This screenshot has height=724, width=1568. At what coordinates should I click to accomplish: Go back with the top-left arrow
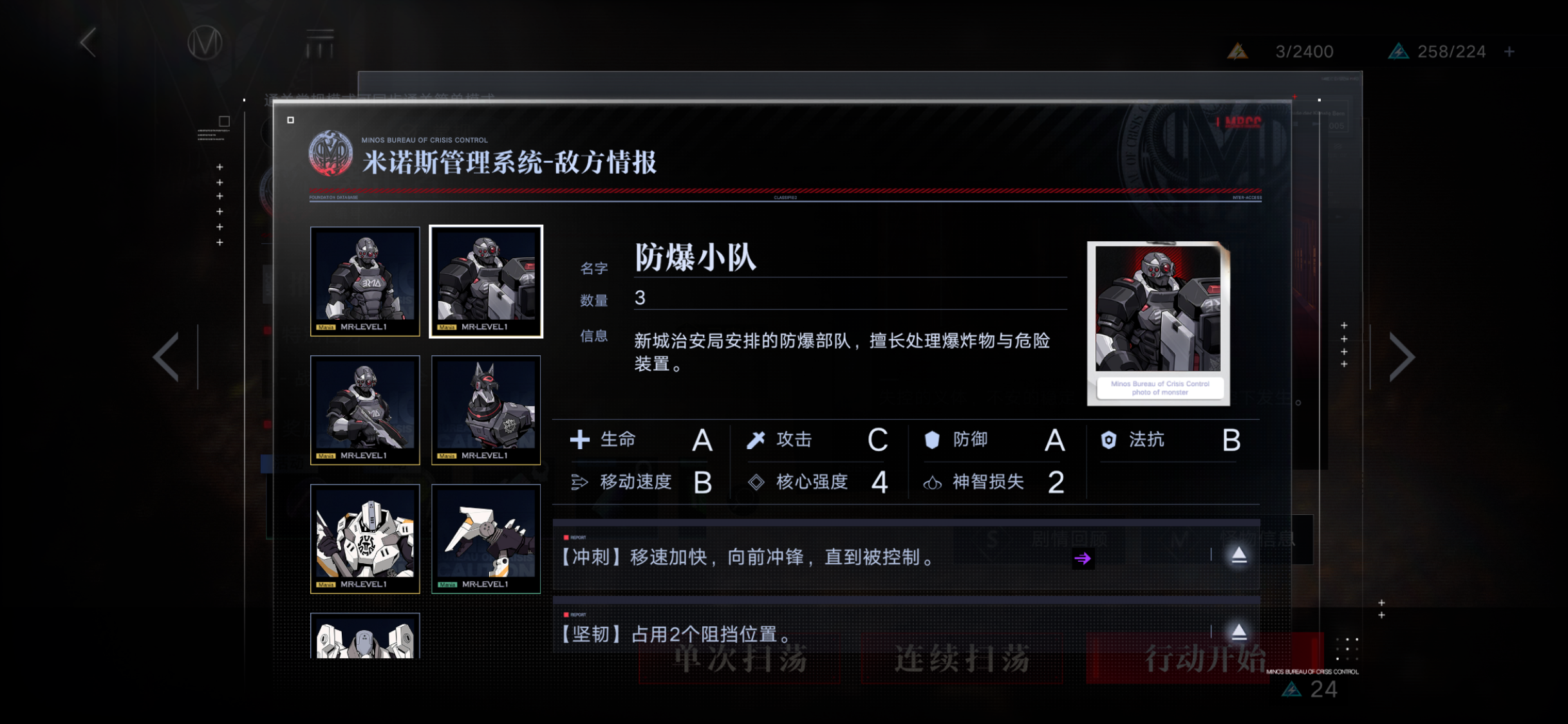(88, 43)
